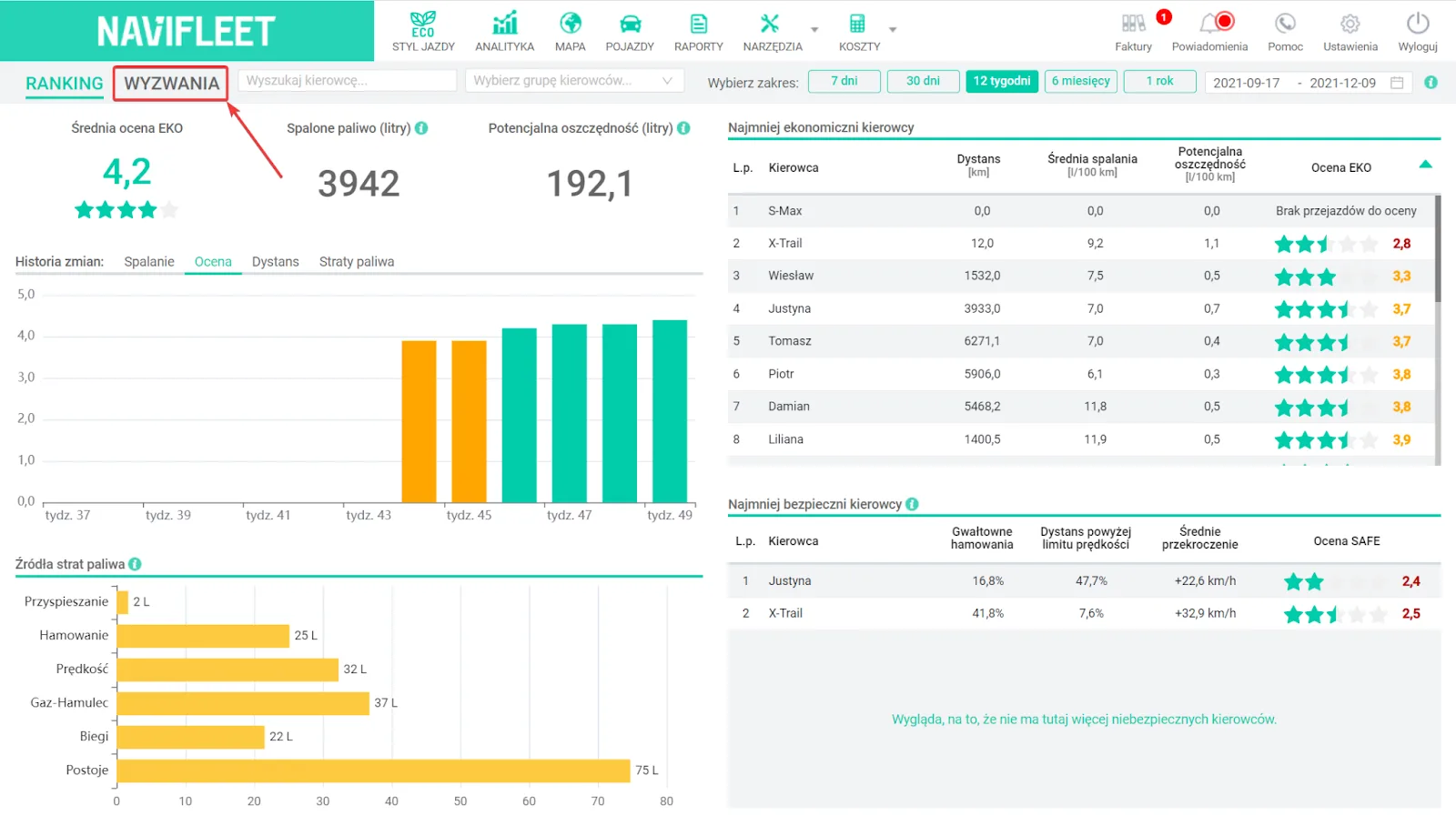Set range to 7 dni
This screenshot has height=826, width=1456.
[x=844, y=81]
